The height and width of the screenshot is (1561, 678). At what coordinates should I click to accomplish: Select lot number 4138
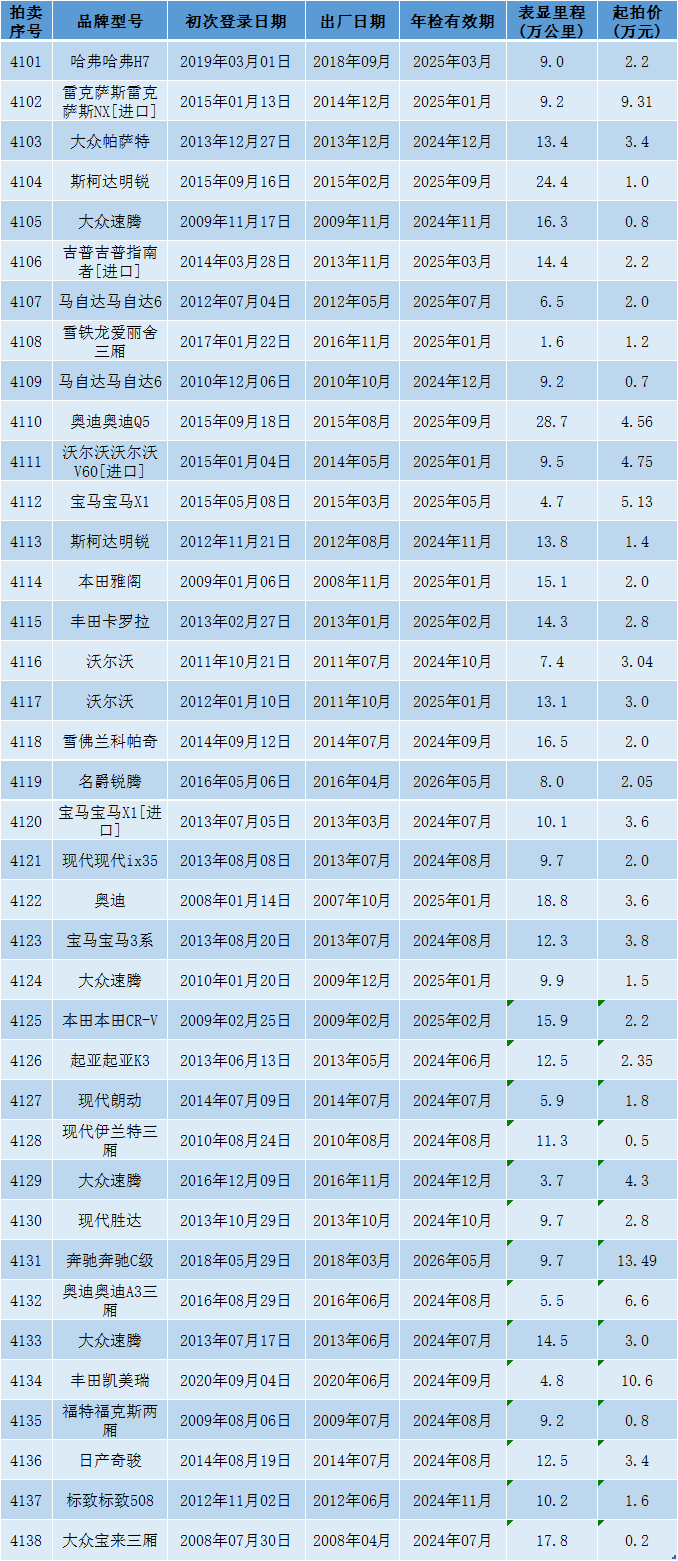[x=26, y=1541]
